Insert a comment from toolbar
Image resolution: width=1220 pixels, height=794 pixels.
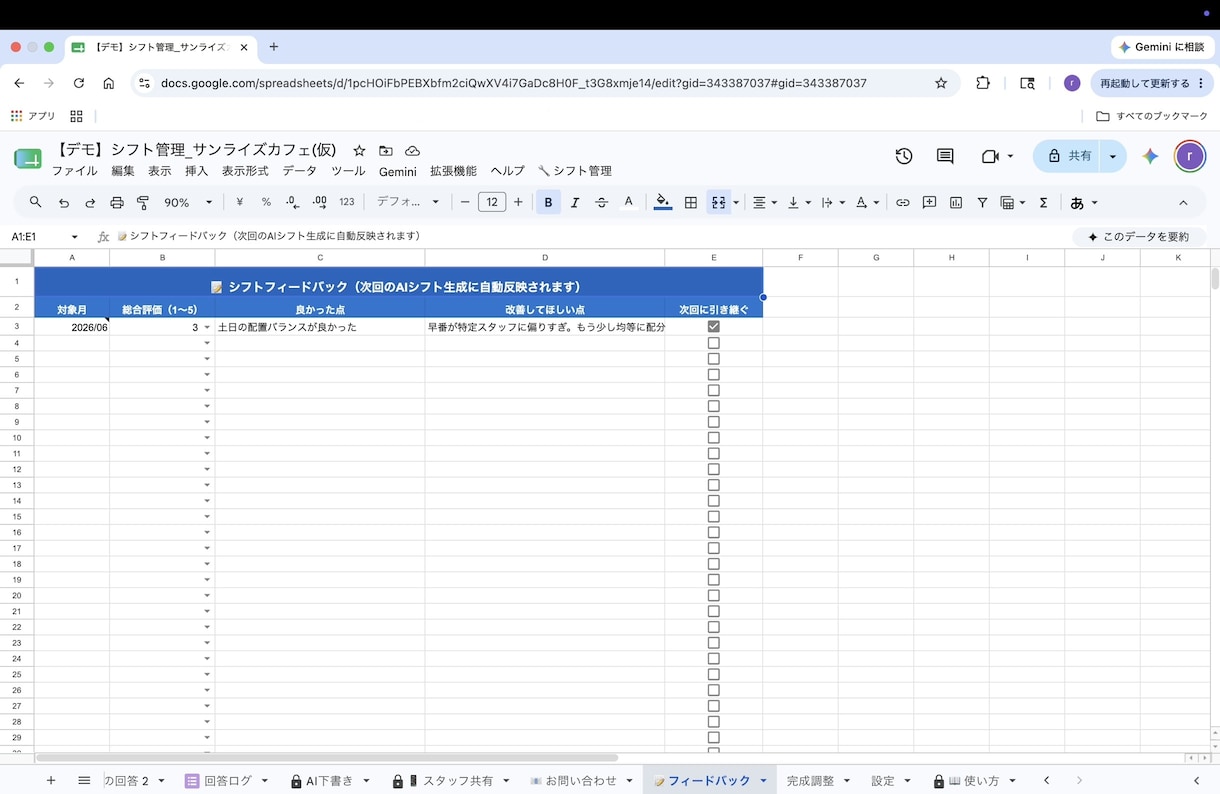929,202
